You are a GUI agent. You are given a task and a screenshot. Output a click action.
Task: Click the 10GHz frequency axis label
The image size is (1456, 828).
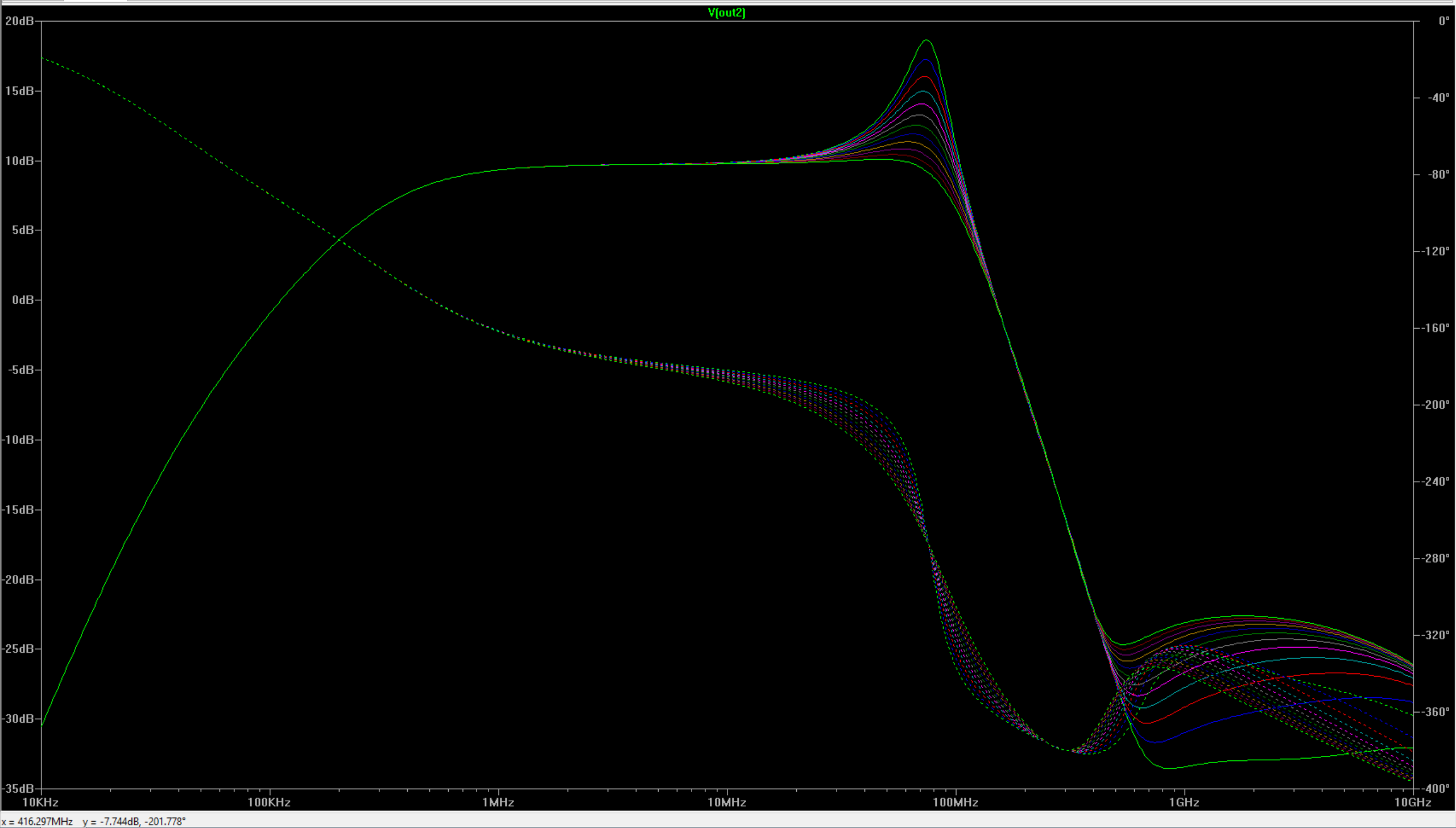coord(1413,802)
